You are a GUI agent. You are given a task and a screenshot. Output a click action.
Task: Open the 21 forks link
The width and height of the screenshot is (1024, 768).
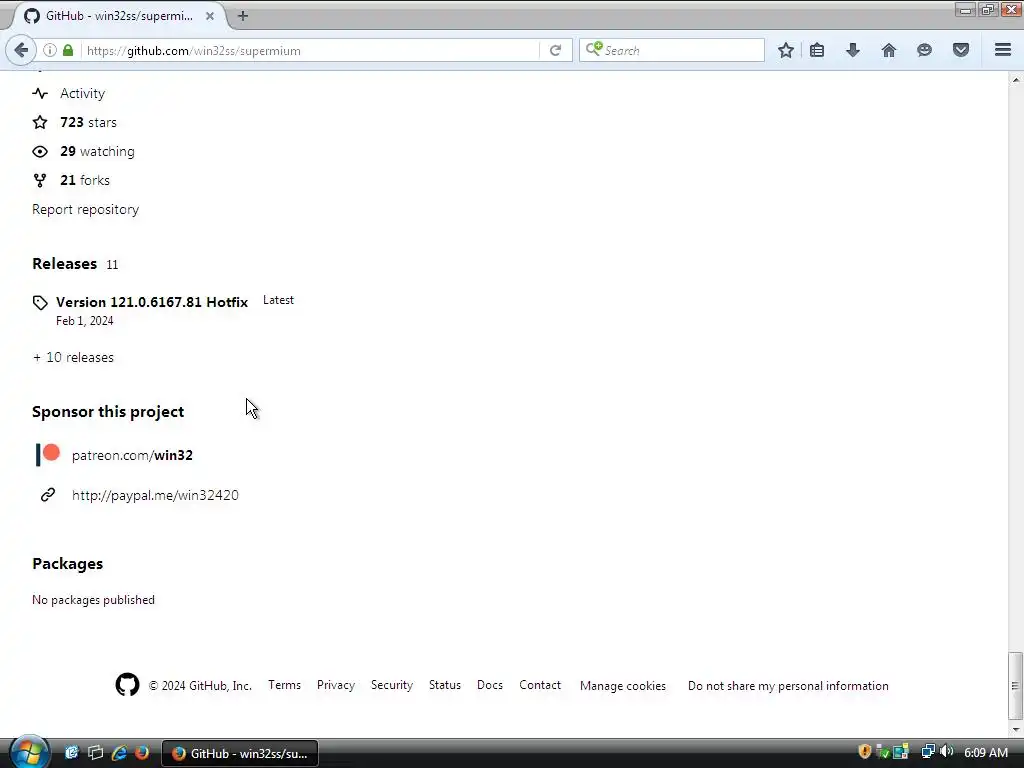tap(85, 180)
